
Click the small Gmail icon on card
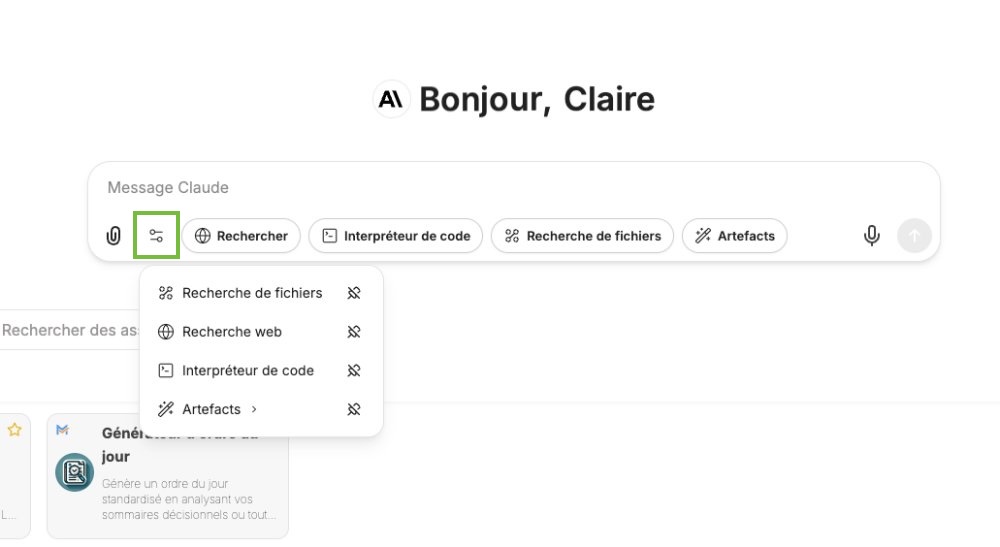pos(62,430)
